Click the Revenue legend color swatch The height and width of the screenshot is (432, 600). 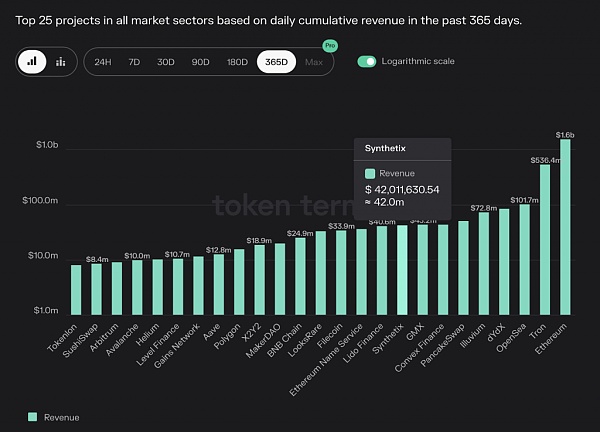[x=33, y=417]
